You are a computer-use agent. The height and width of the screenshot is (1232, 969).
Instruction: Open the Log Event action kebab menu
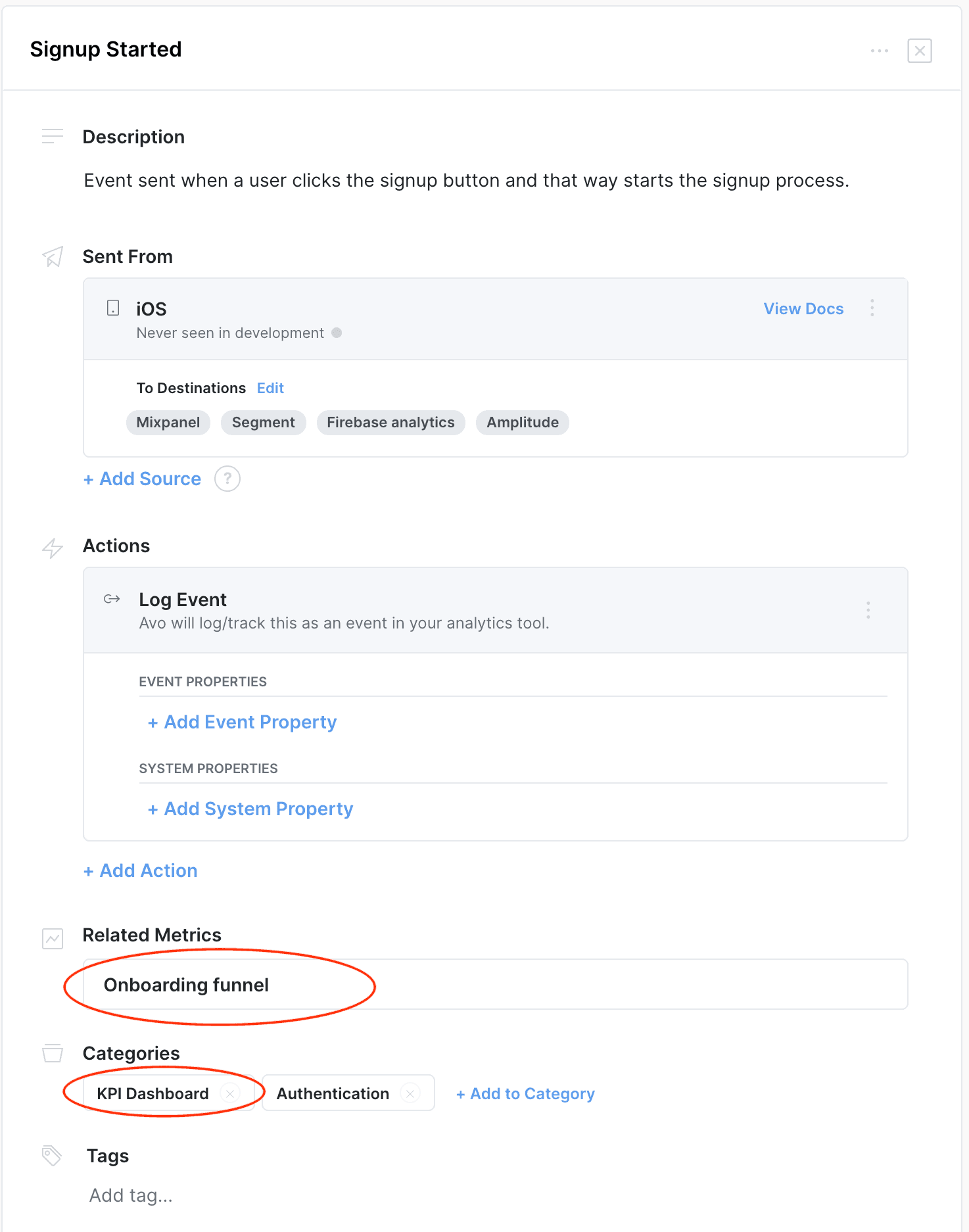click(868, 610)
